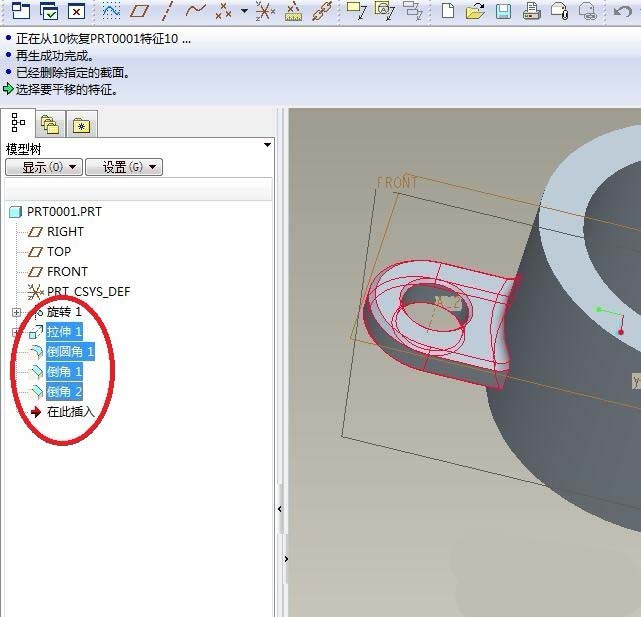Viewport: 641px width, 617px height.
Task: Switch to the Favorites tab with star folder
Action: 81,124
